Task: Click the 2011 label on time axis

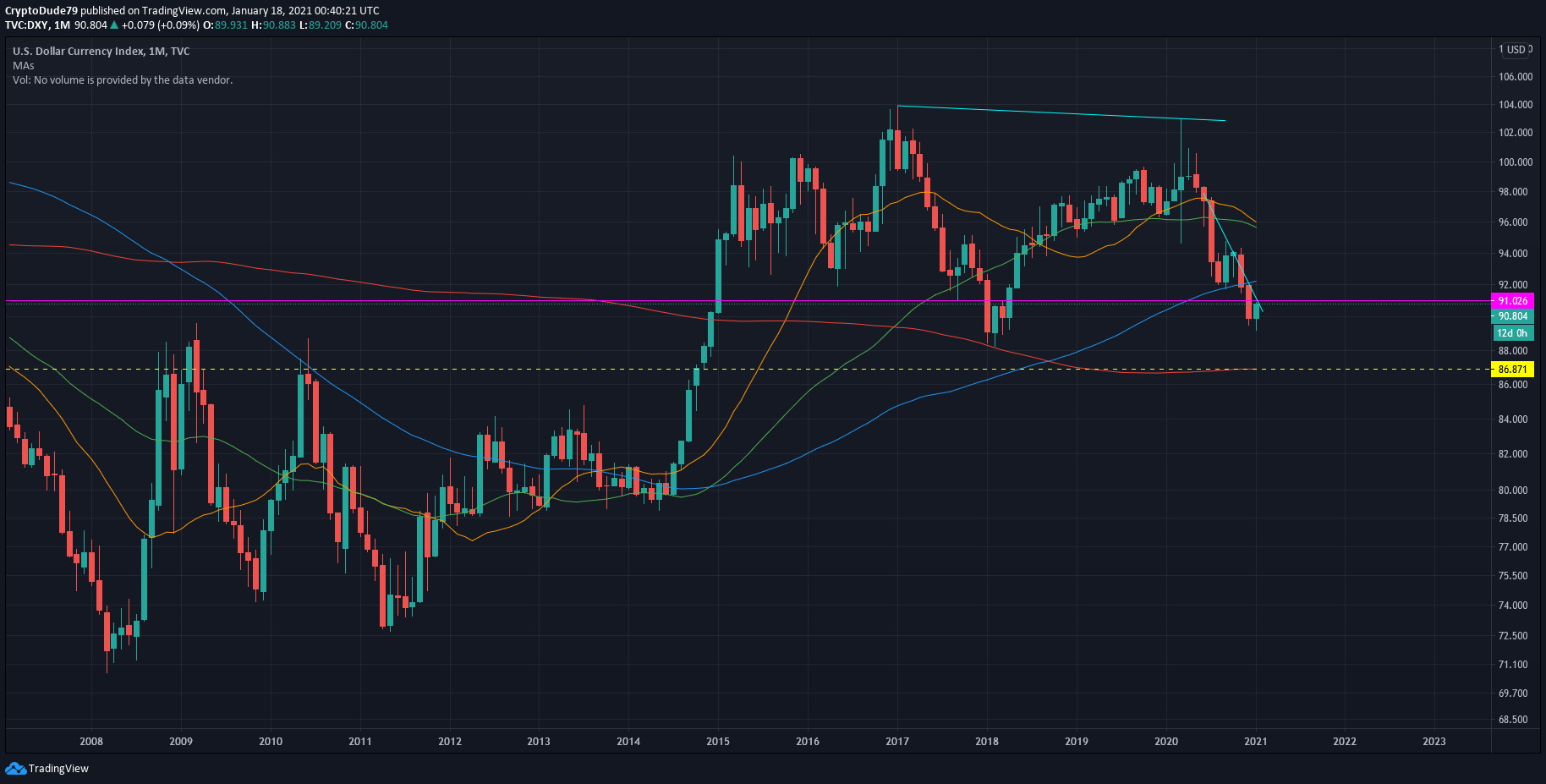Action: click(x=360, y=742)
